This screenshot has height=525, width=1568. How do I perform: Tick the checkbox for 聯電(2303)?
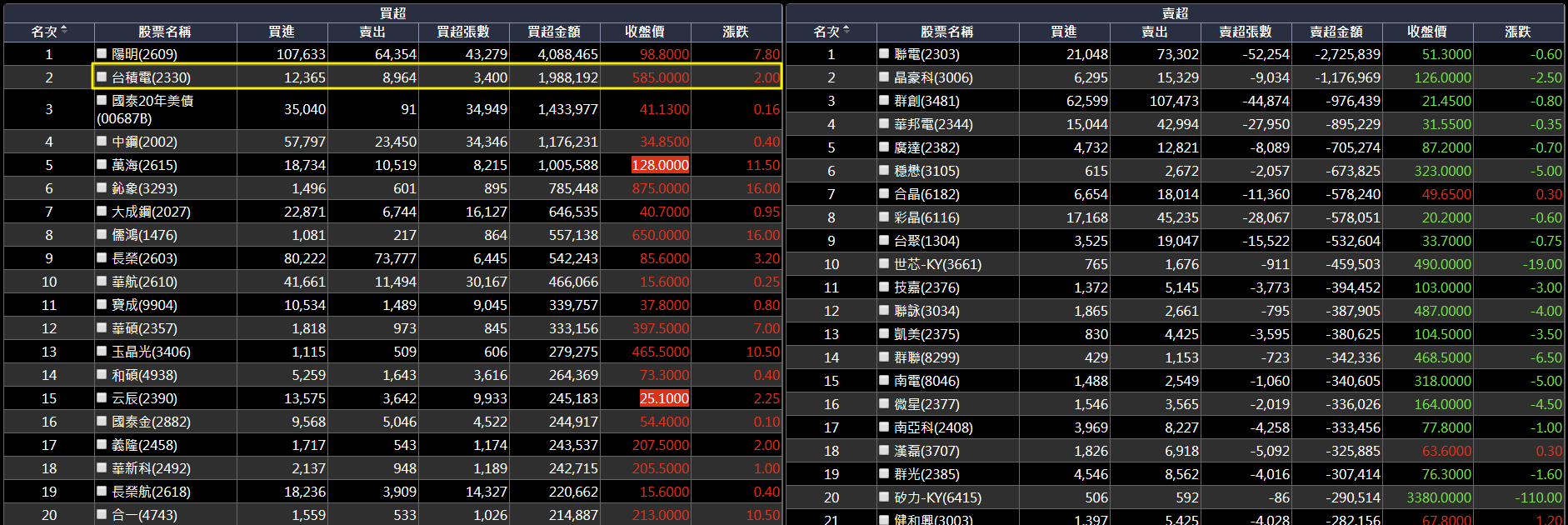coord(884,53)
